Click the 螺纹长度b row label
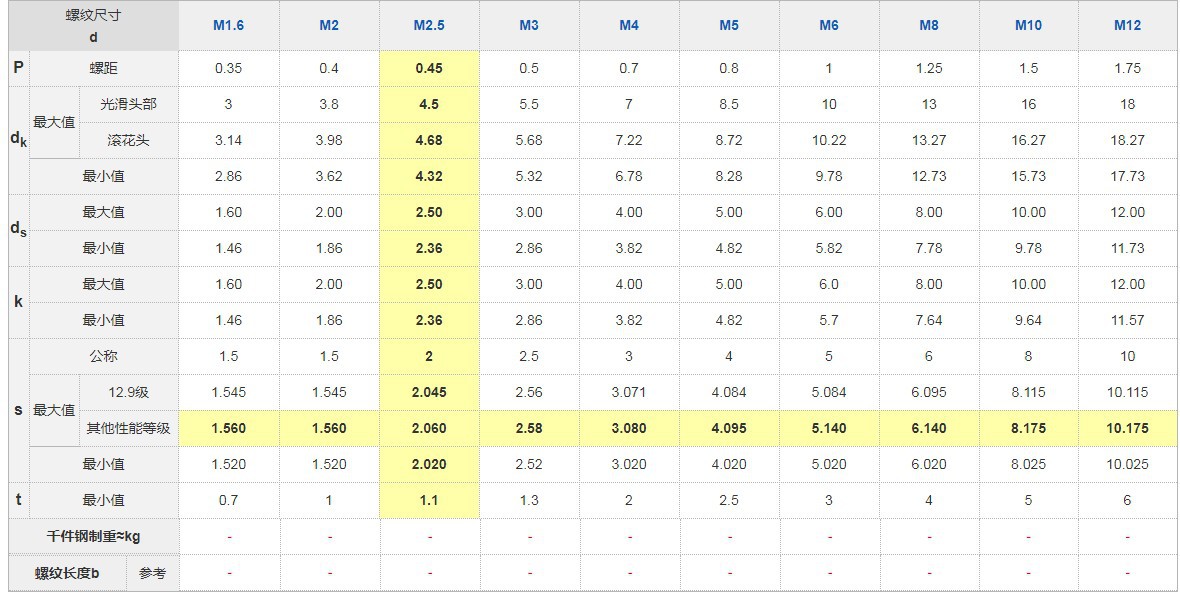1180x592 pixels. tap(67, 573)
